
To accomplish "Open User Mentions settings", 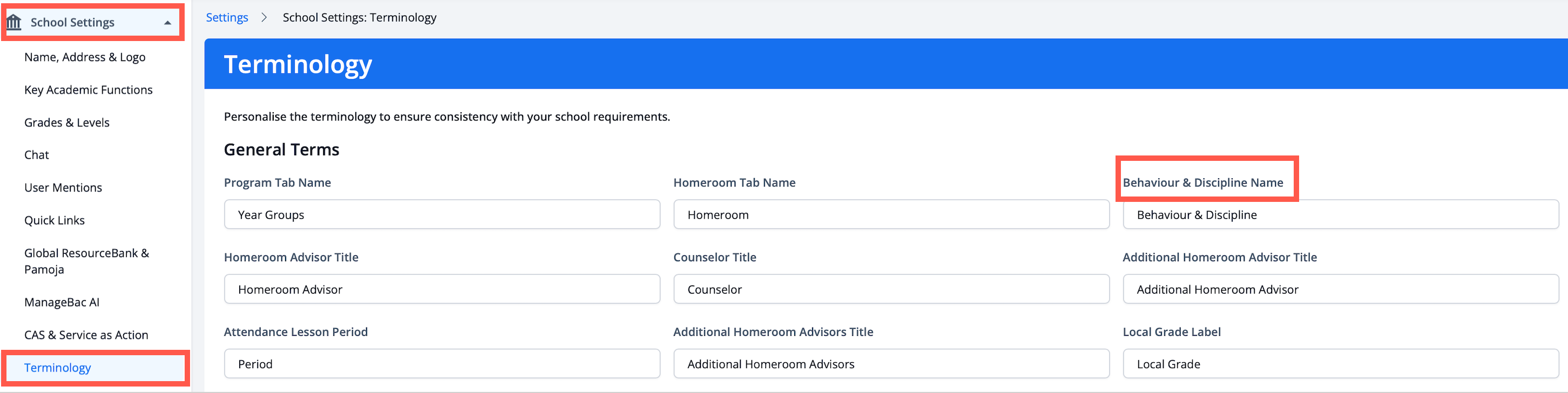I will [x=63, y=188].
